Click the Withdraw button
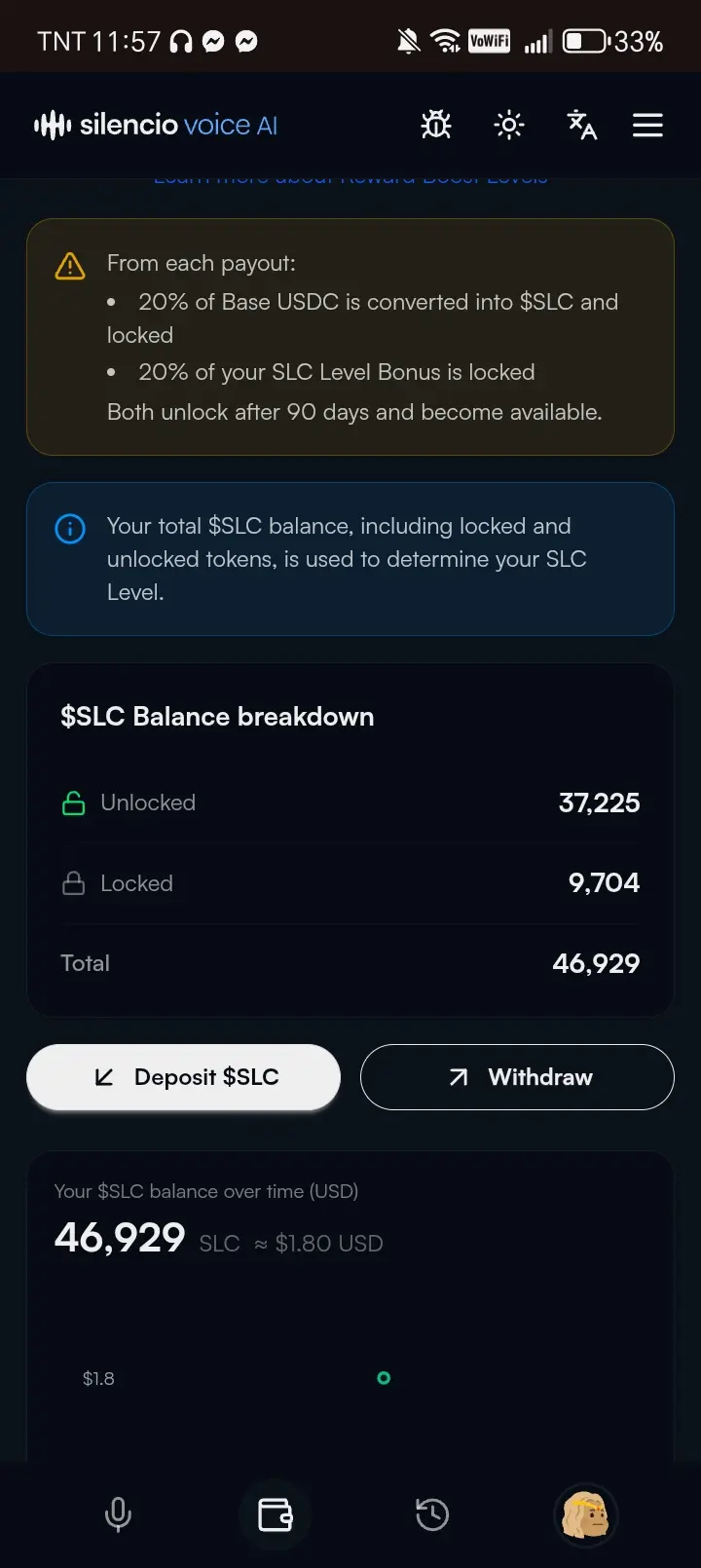Viewport: 701px width, 1568px height. [517, 1077]
